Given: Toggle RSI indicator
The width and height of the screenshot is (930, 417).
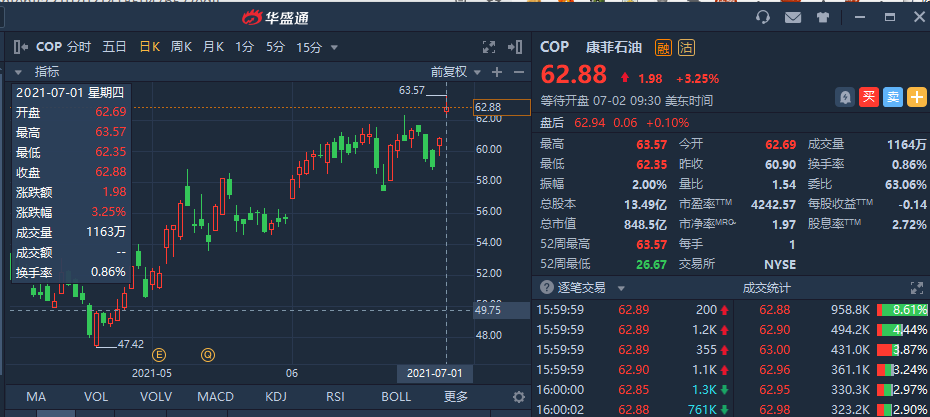Looking at the screenshot, I should (335, 397).
